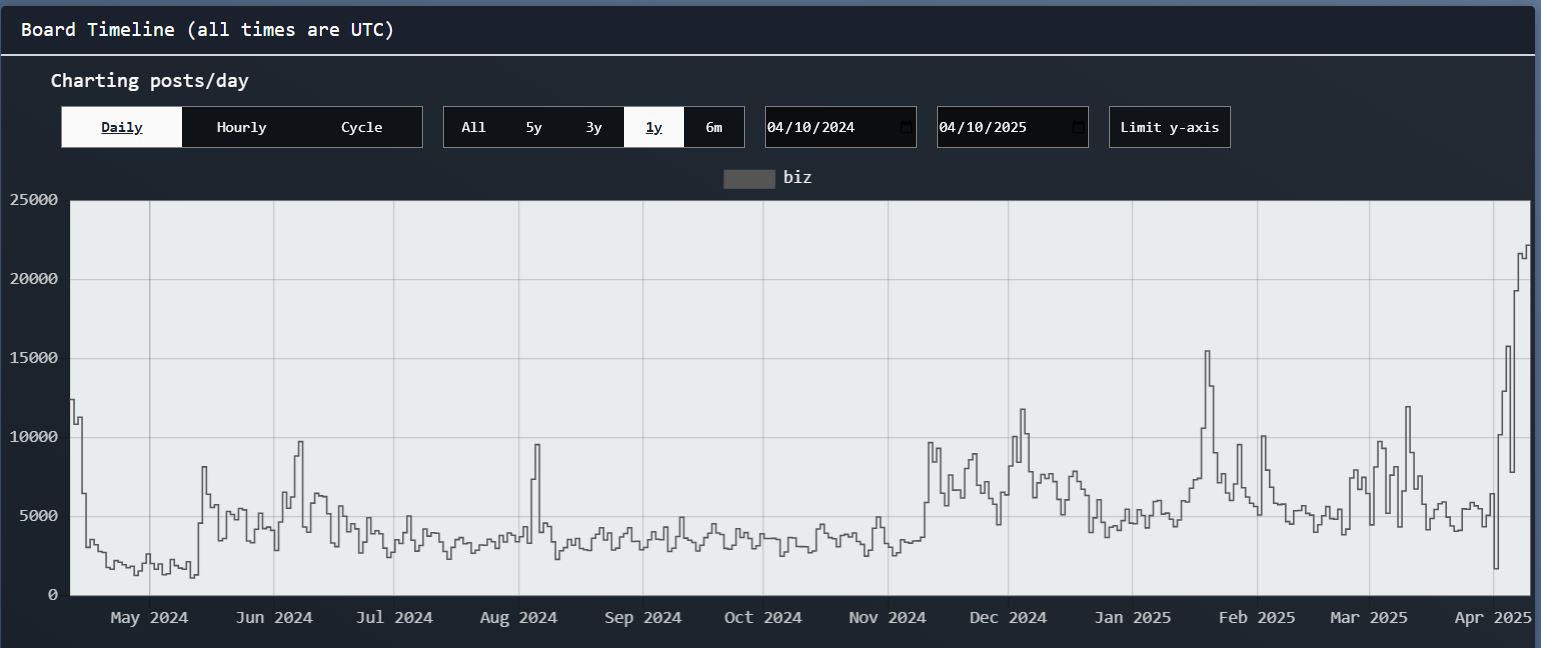Click the Sep 2024 x-axis label

pyautogui.click(x=643, y=618)
